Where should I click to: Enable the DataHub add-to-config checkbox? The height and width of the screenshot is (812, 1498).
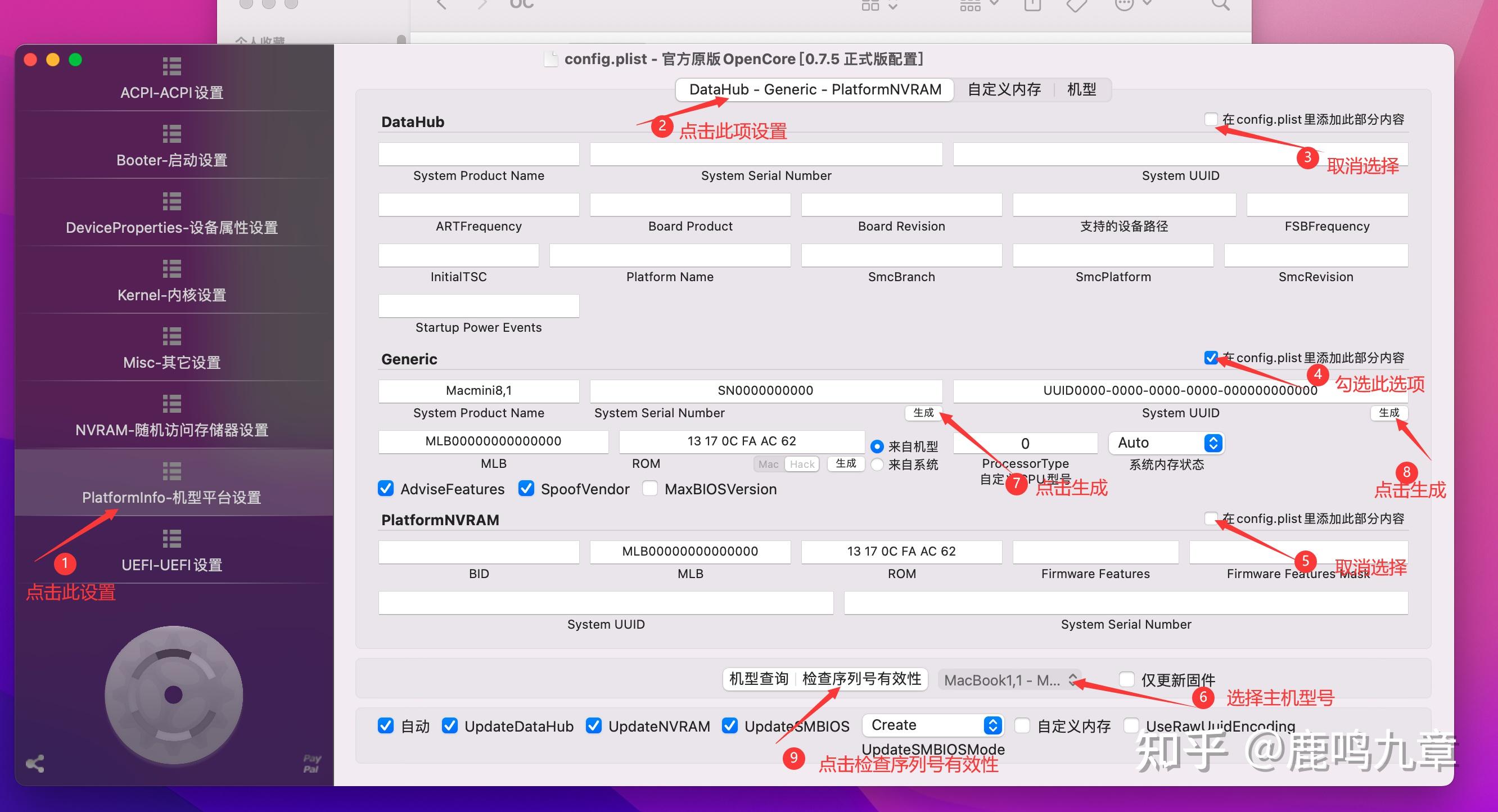click(x=1211, y=120)
